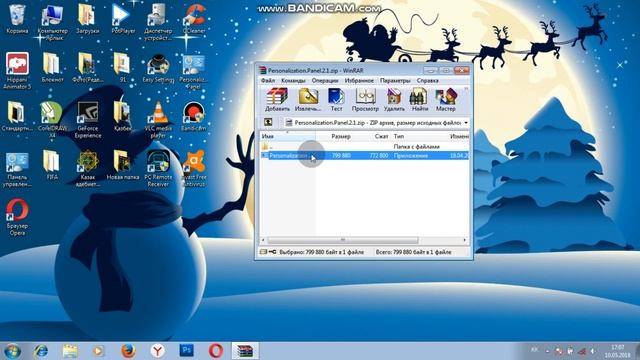
Task: Select the VLC media player icon
Action: pyautogui.click(x=158, y=120)
